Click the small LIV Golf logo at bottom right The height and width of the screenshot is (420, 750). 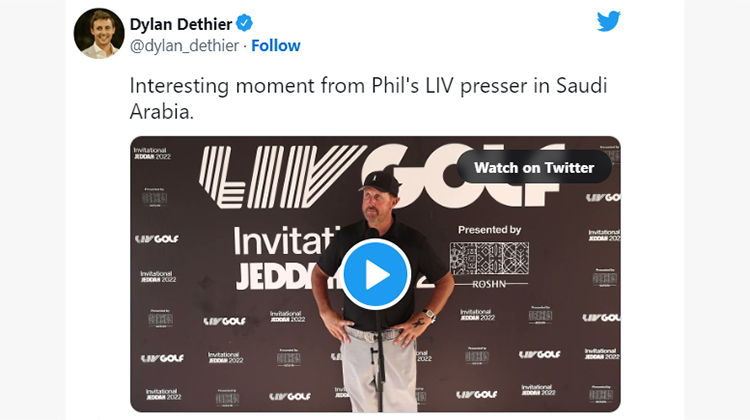point(540,354)
